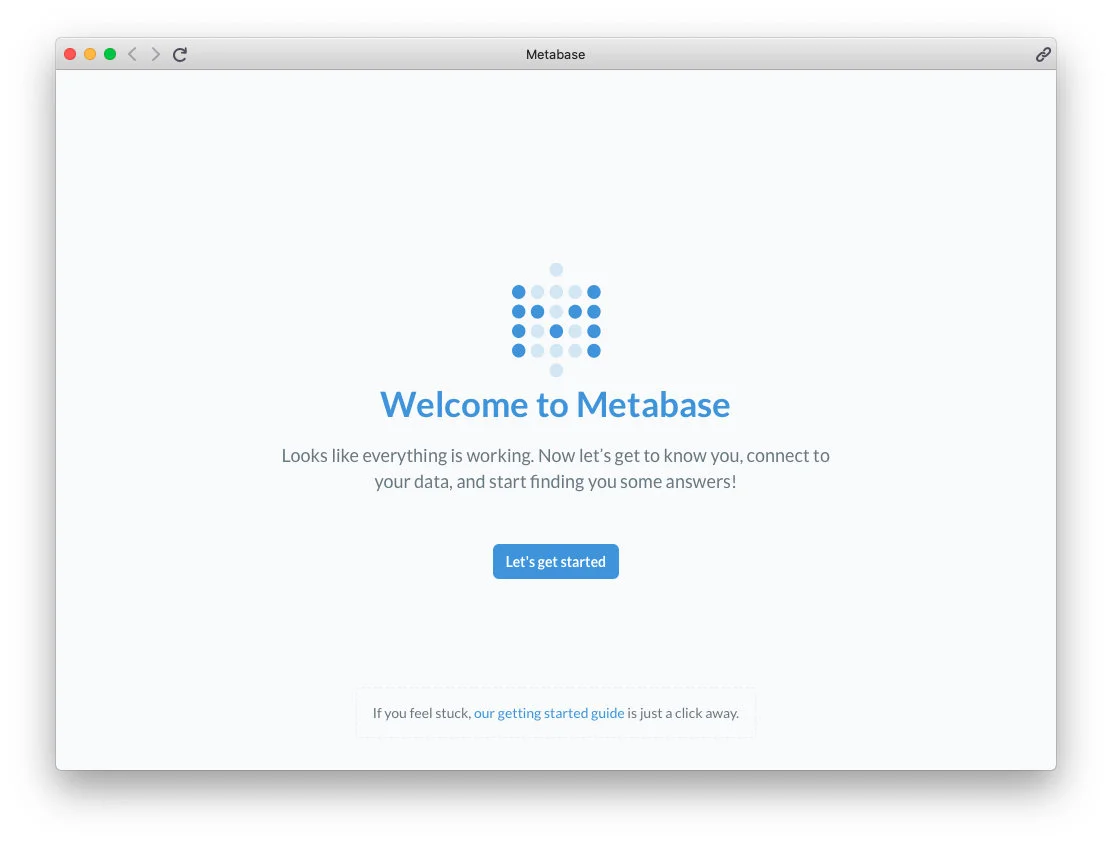Maximize the window with the green button
Image resolution: width=1112 pixels, height=844 pixels.
pyautogui.click(x=110, y=55)
